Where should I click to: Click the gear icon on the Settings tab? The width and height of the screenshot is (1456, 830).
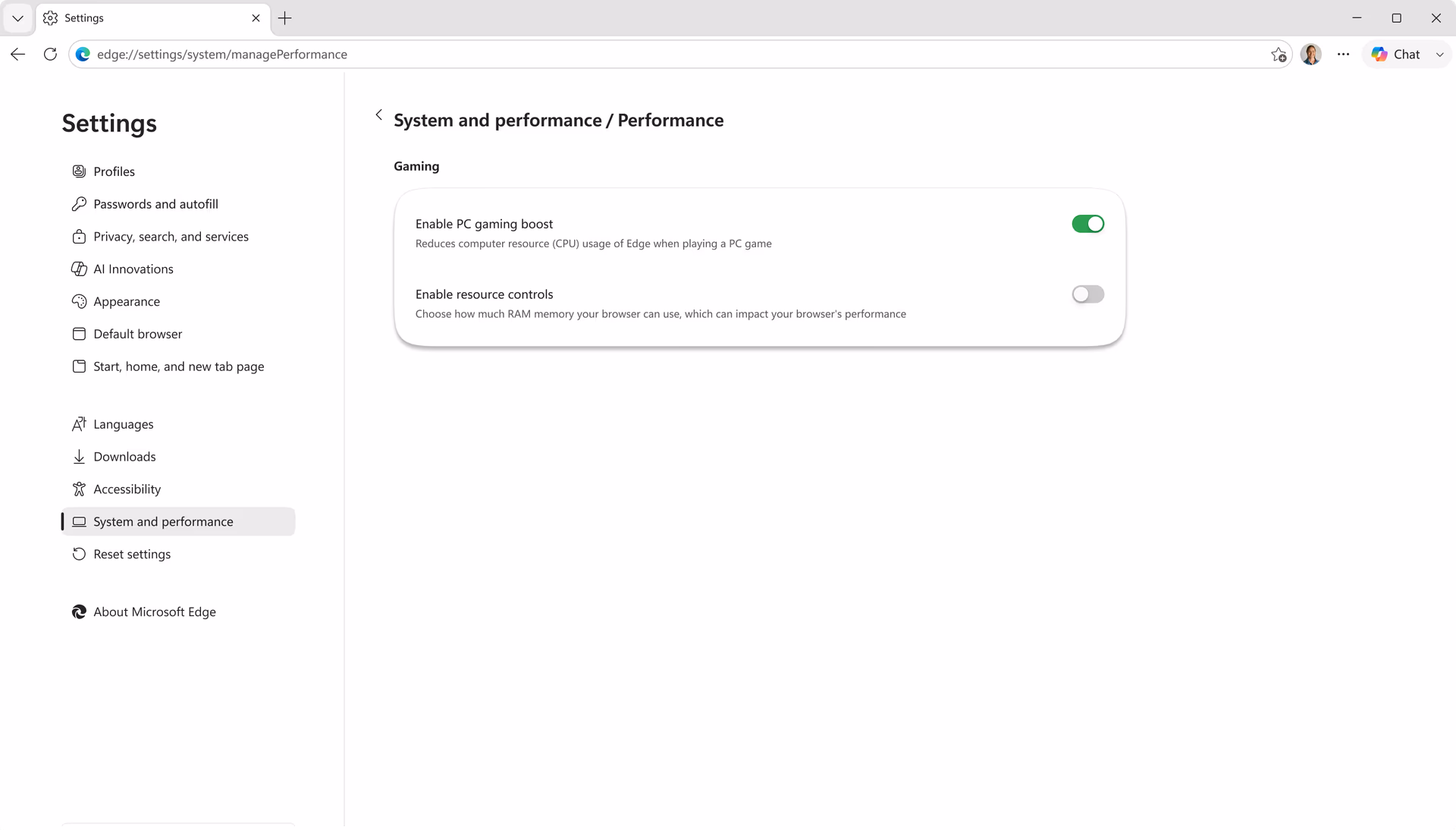point(51,18)
